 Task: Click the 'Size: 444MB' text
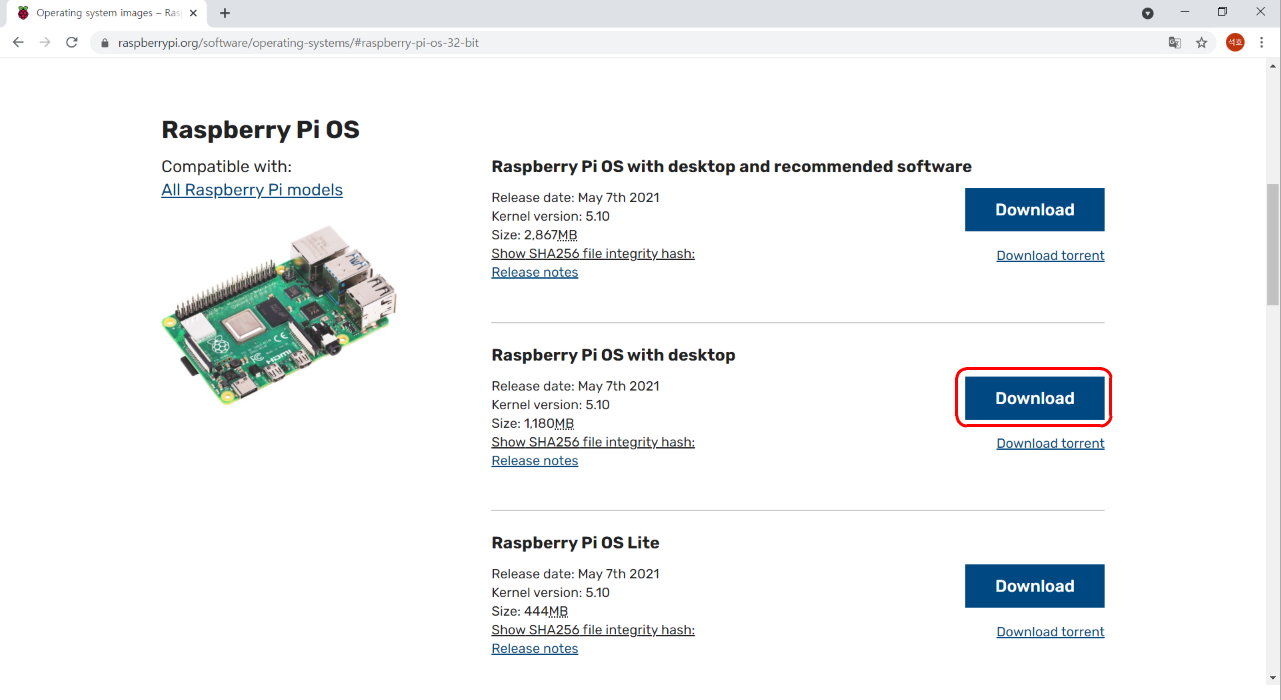pos(530,611)
